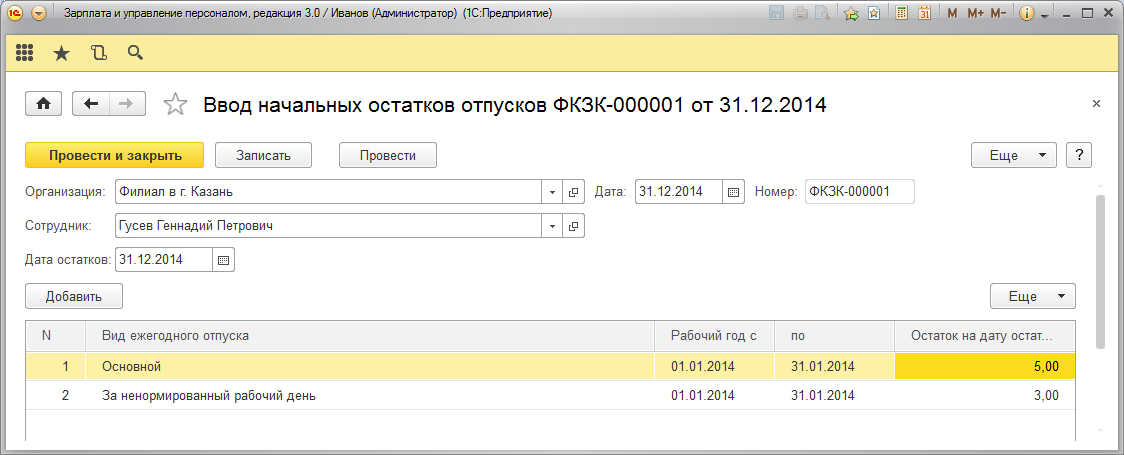Screen dimensions: 1124x455
Task: Add the document to favorites with the outline star
Action: pos(175,105)
